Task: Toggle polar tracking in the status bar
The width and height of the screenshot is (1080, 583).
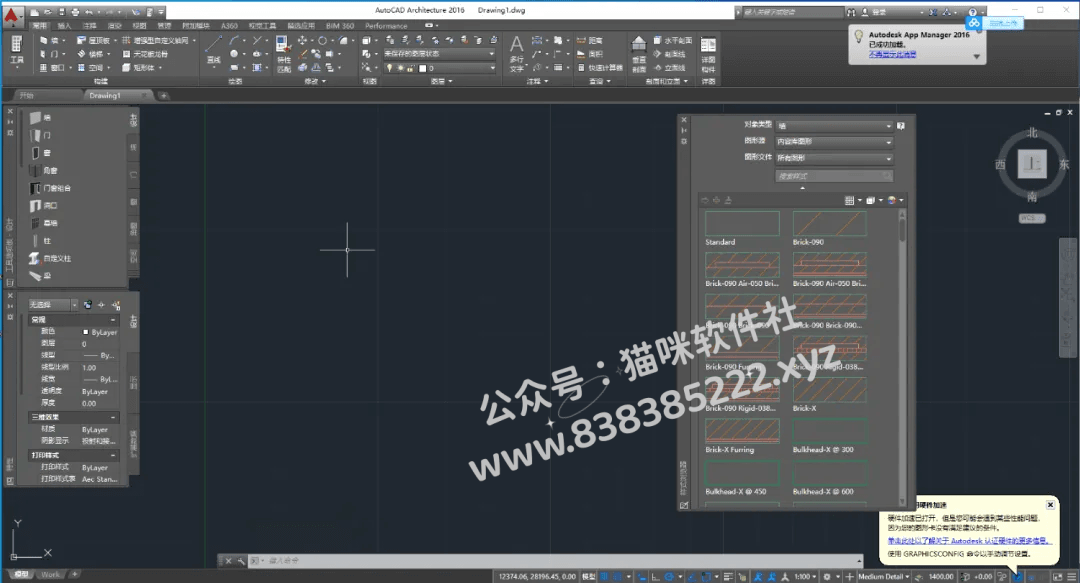Action: 668,577
